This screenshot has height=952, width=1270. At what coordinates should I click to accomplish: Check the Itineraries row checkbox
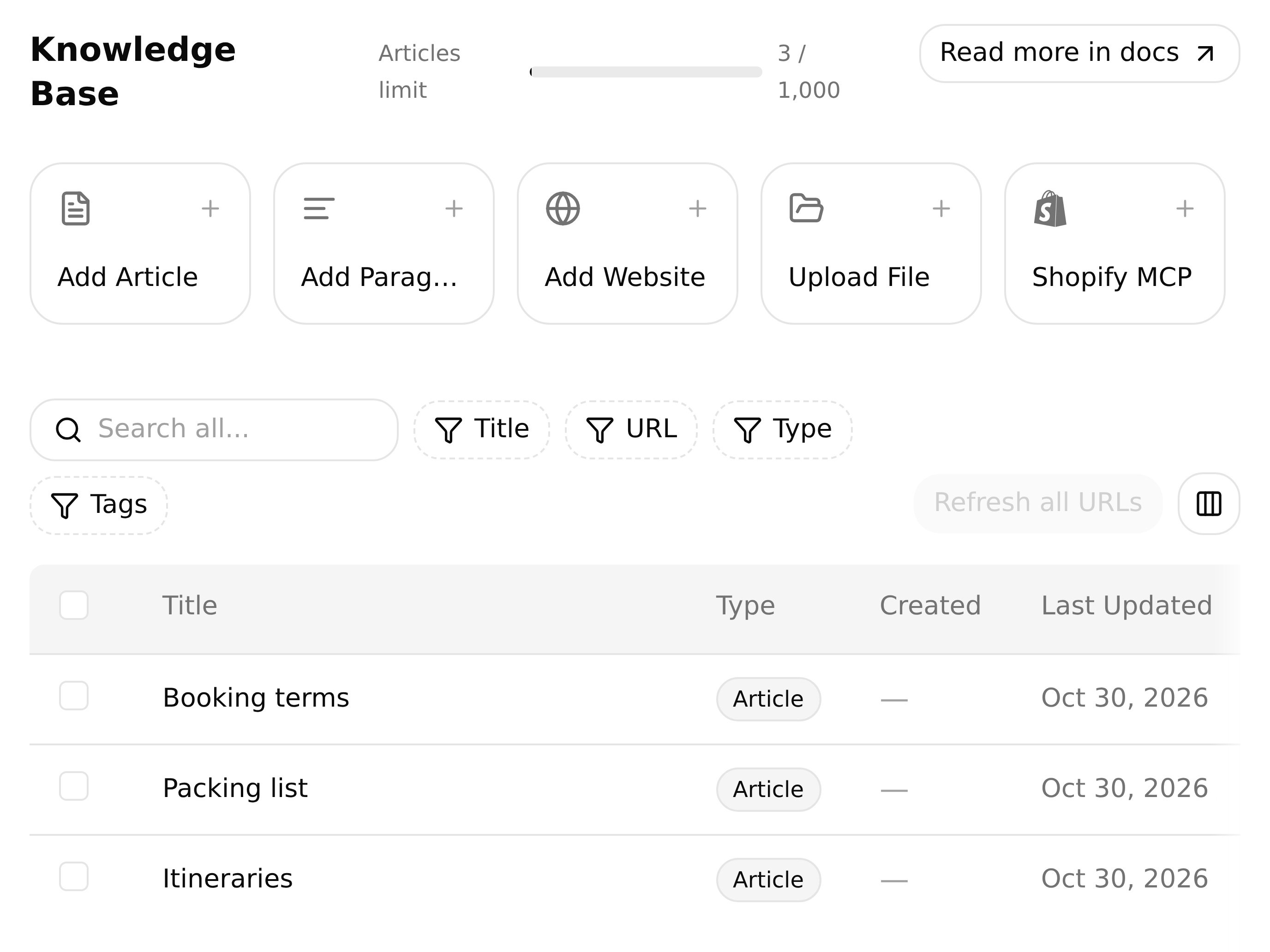(73, 876)
